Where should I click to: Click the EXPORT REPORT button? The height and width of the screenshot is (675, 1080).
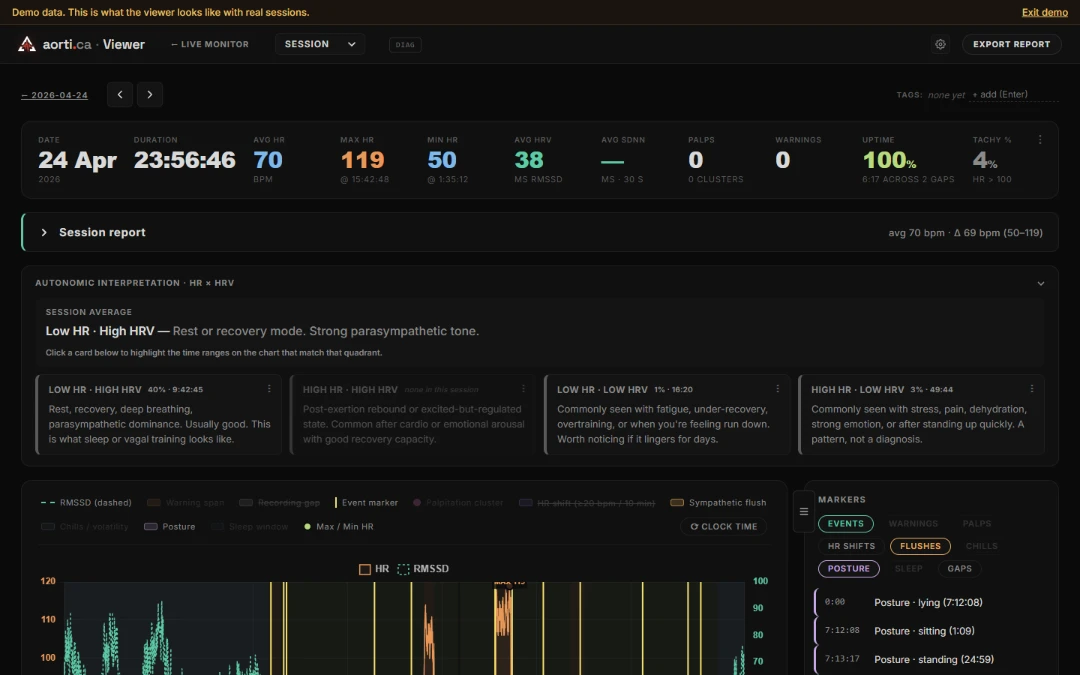tap(1011, 44)
